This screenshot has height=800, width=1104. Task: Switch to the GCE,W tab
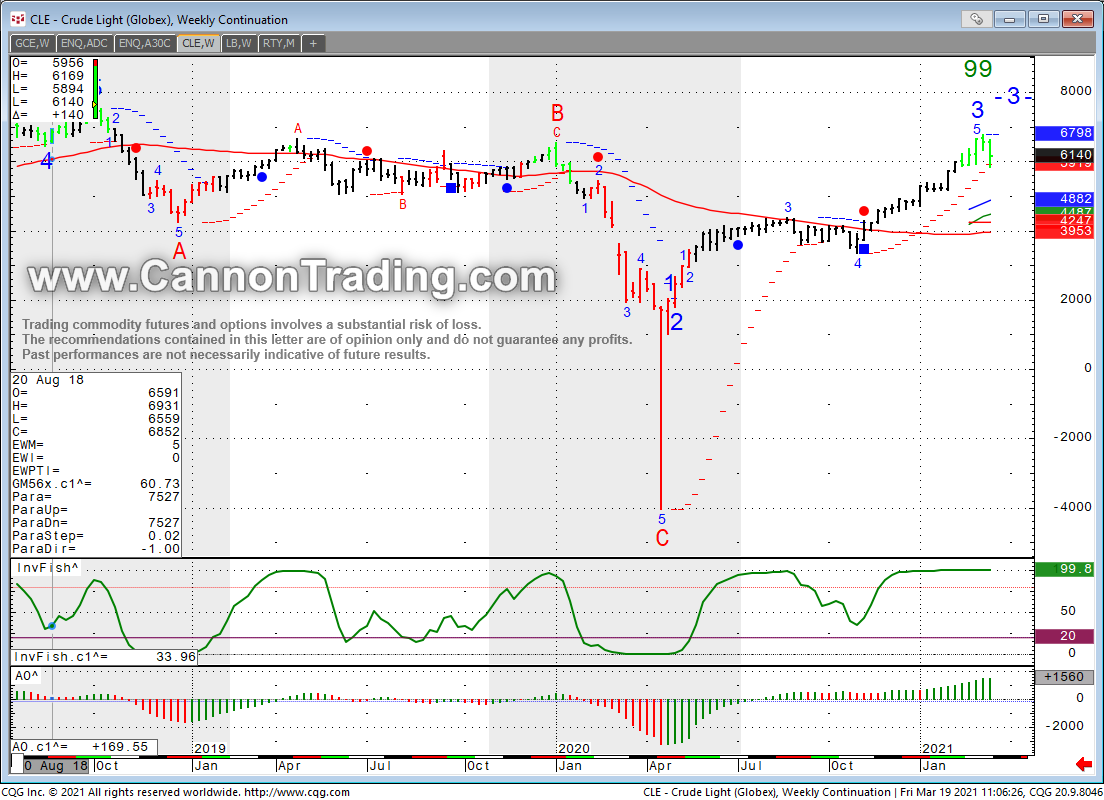[32, 43]
